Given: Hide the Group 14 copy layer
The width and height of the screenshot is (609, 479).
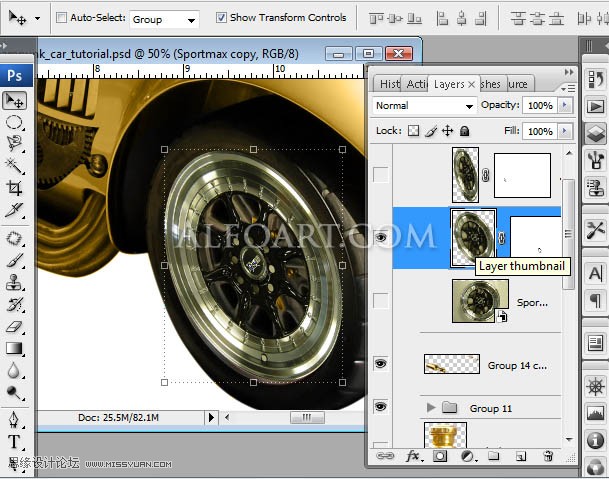Looking at the screenshot, I should coord(380,364).
